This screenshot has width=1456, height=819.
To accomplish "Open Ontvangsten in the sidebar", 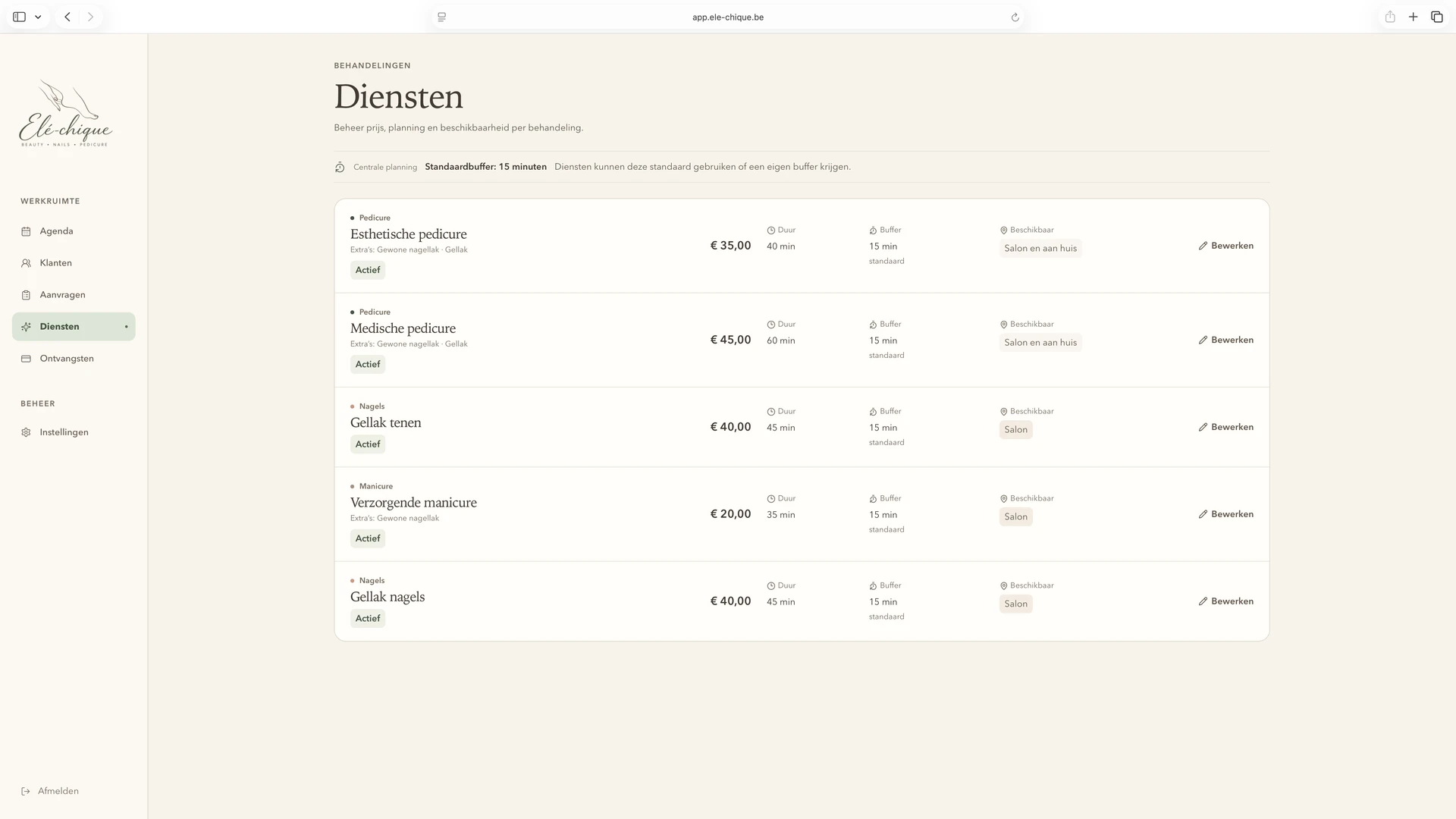I will click(74, 359).
